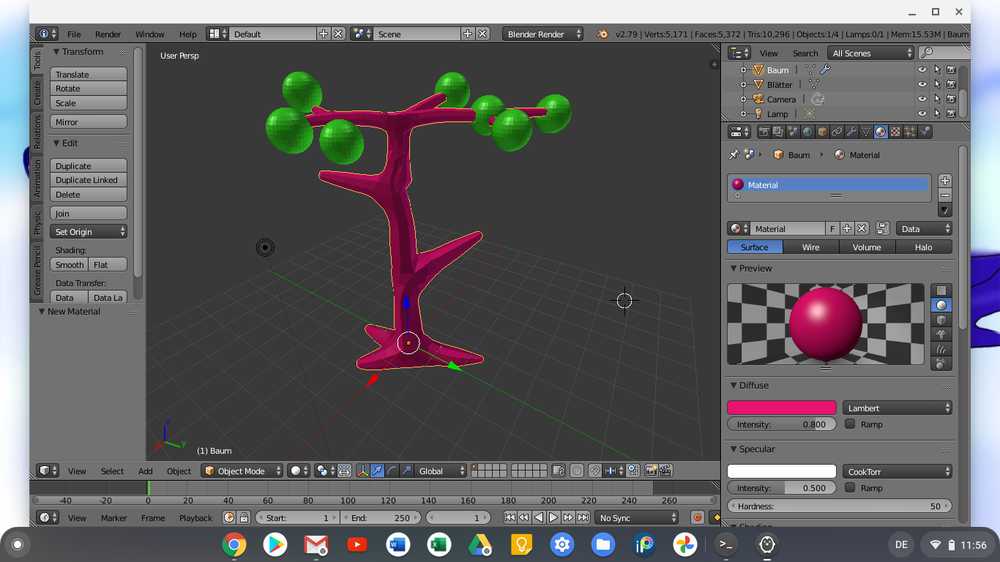The width and height of the screenshot is (1000, 562).
Task: Open the Render menu
Action: (x=108, y=34)
